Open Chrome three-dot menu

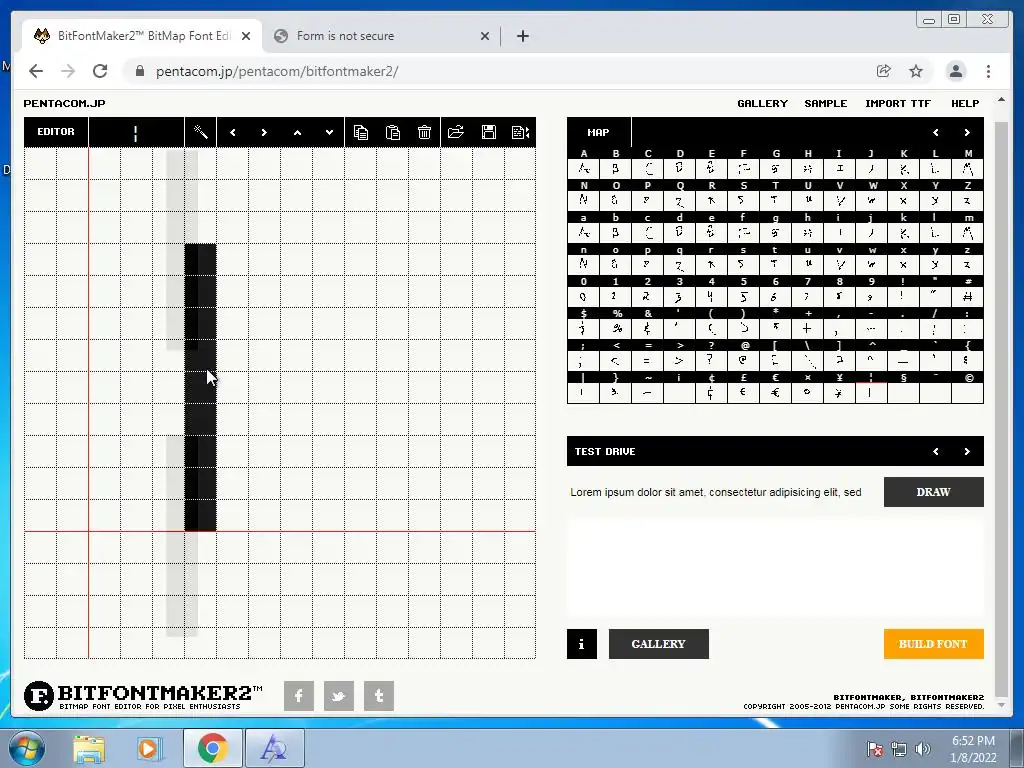click(x=988, y=71)
